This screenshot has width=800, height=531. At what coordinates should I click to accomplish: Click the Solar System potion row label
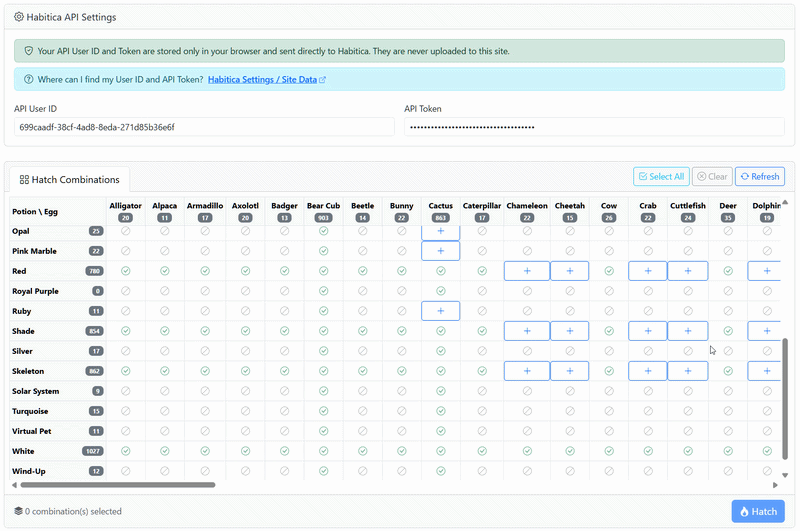[x=36, y=391]
